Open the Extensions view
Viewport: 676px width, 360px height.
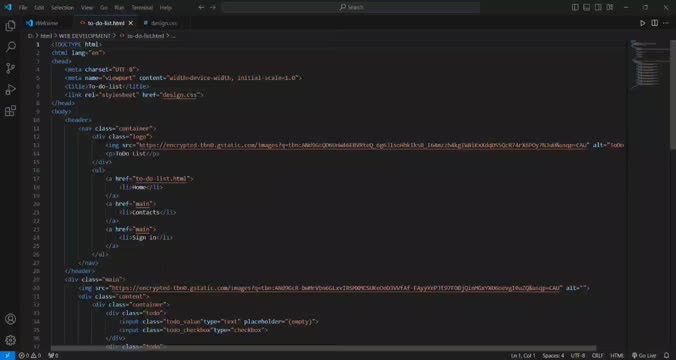[x=10, y=111]
